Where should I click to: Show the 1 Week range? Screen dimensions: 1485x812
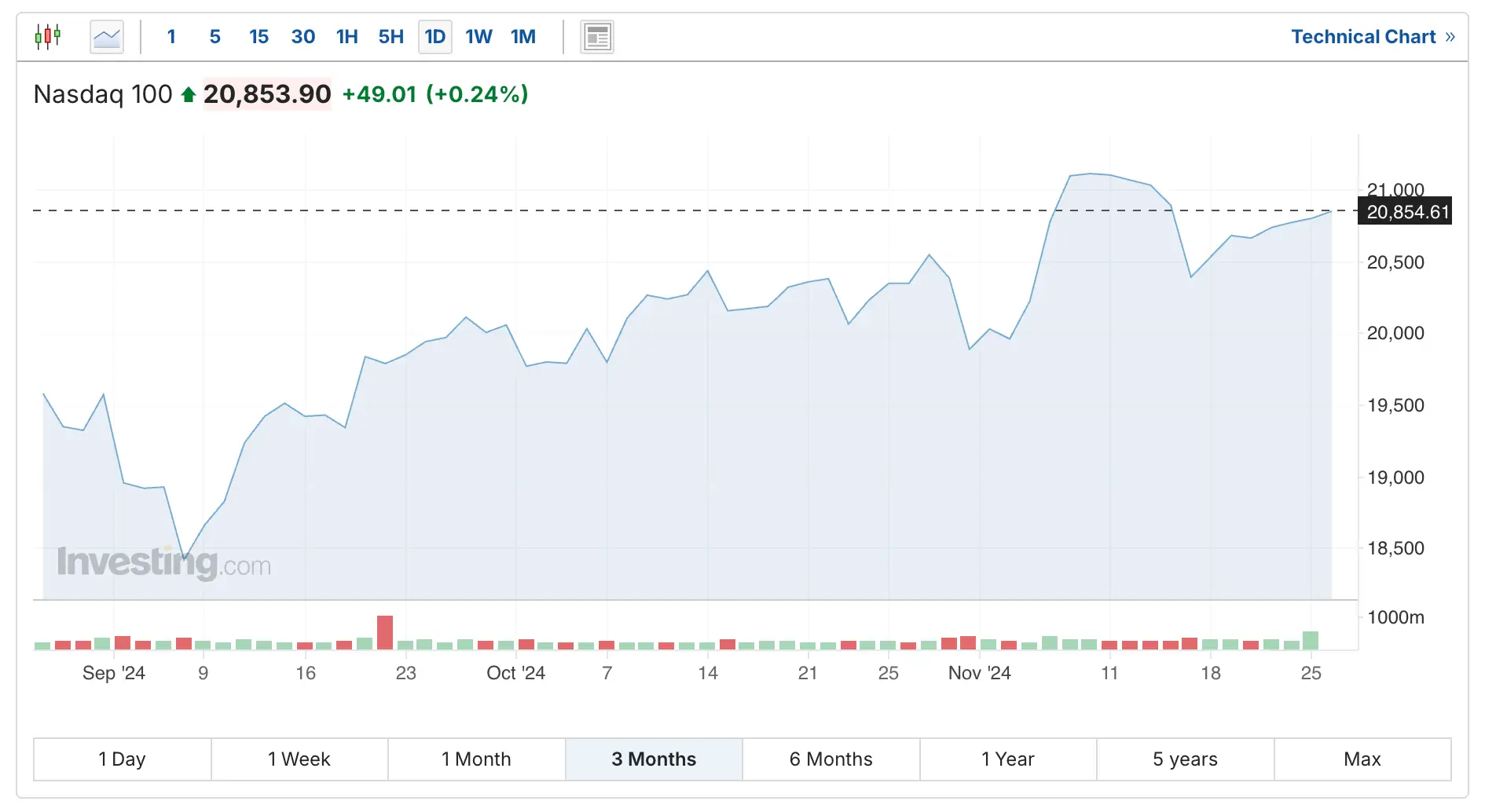coord(299,759)
